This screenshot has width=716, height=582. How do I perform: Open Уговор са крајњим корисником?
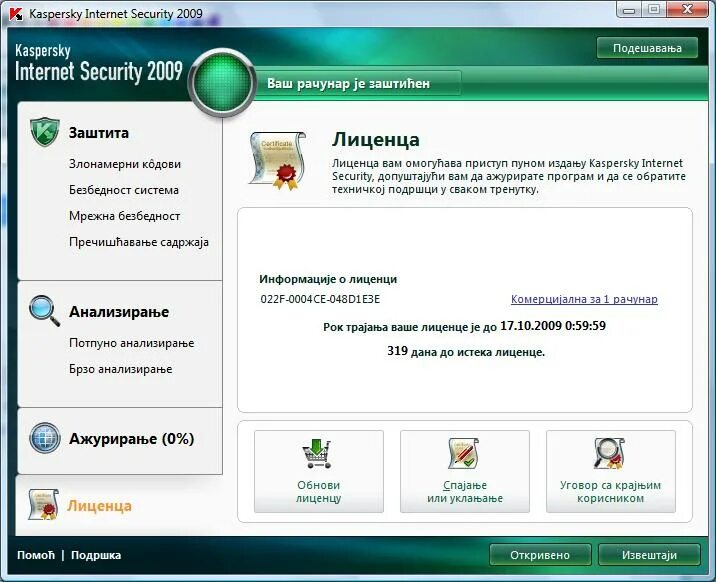point(611,472)
